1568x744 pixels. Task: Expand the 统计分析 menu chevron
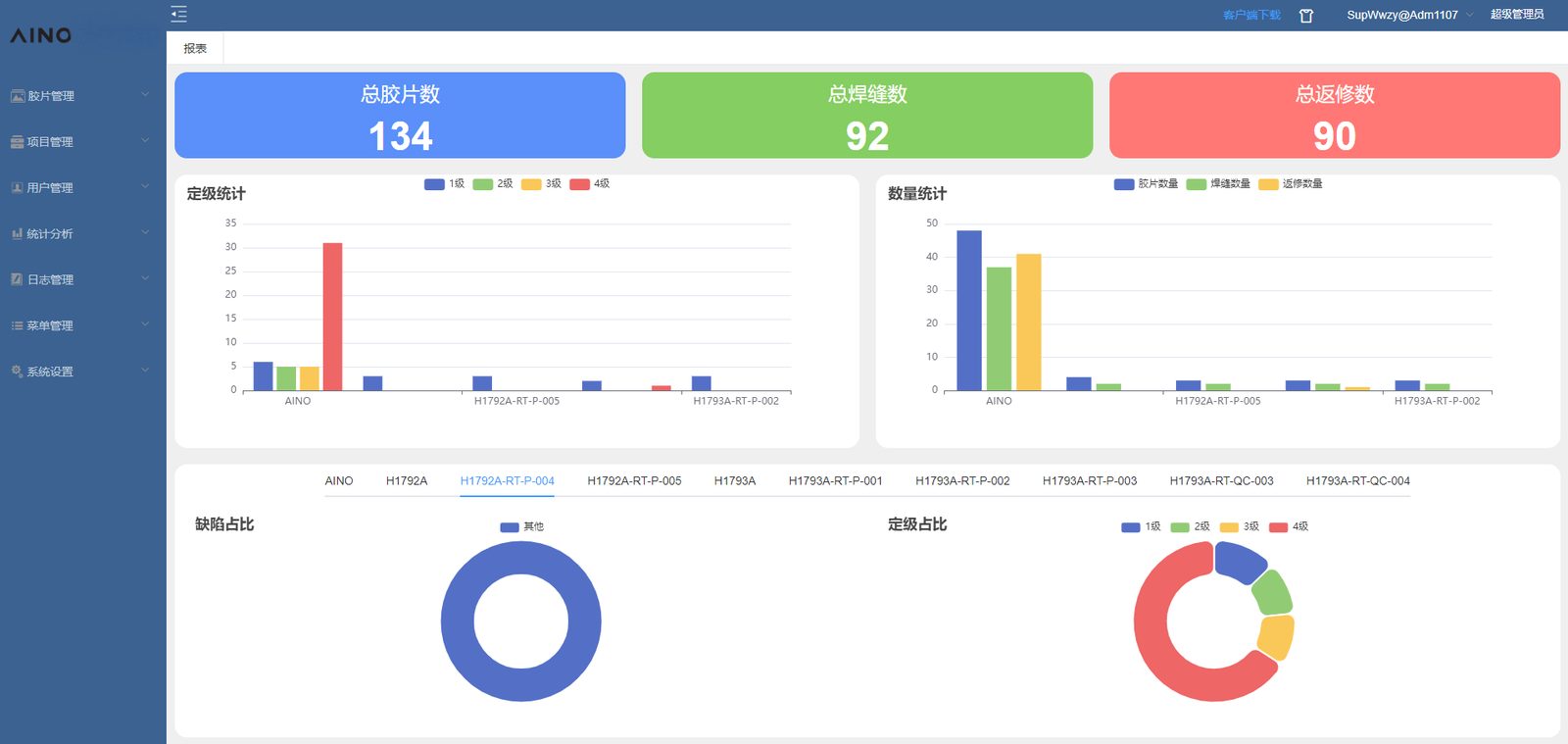pos(145,233)
